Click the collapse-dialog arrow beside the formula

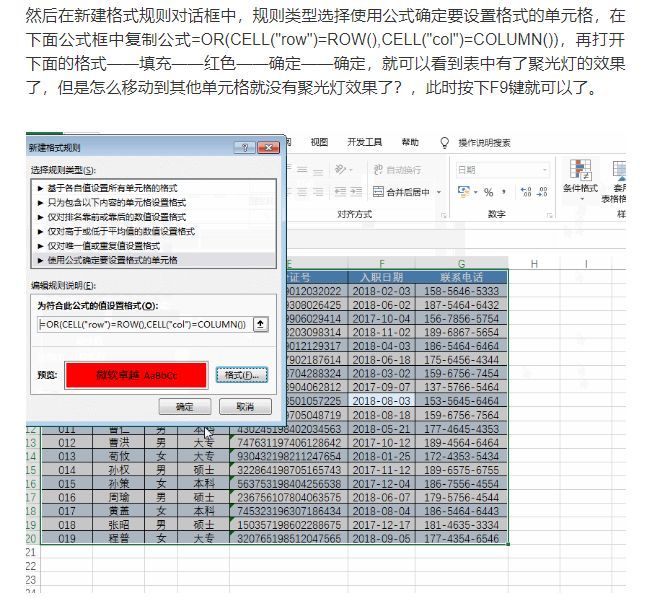point(260,324)
